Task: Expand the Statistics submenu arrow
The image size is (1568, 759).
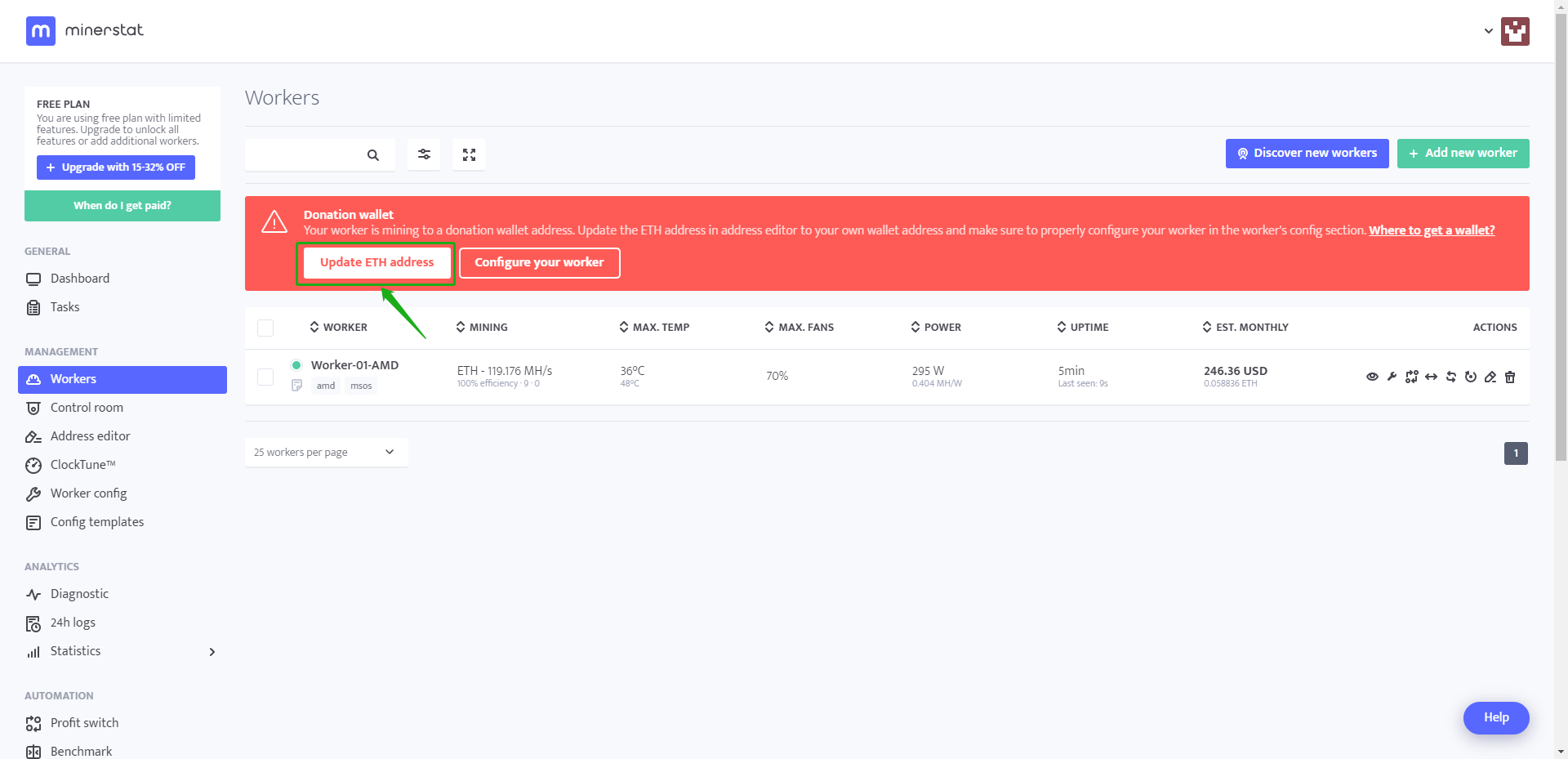Action: pyautogui.click(x=212, y=652)
